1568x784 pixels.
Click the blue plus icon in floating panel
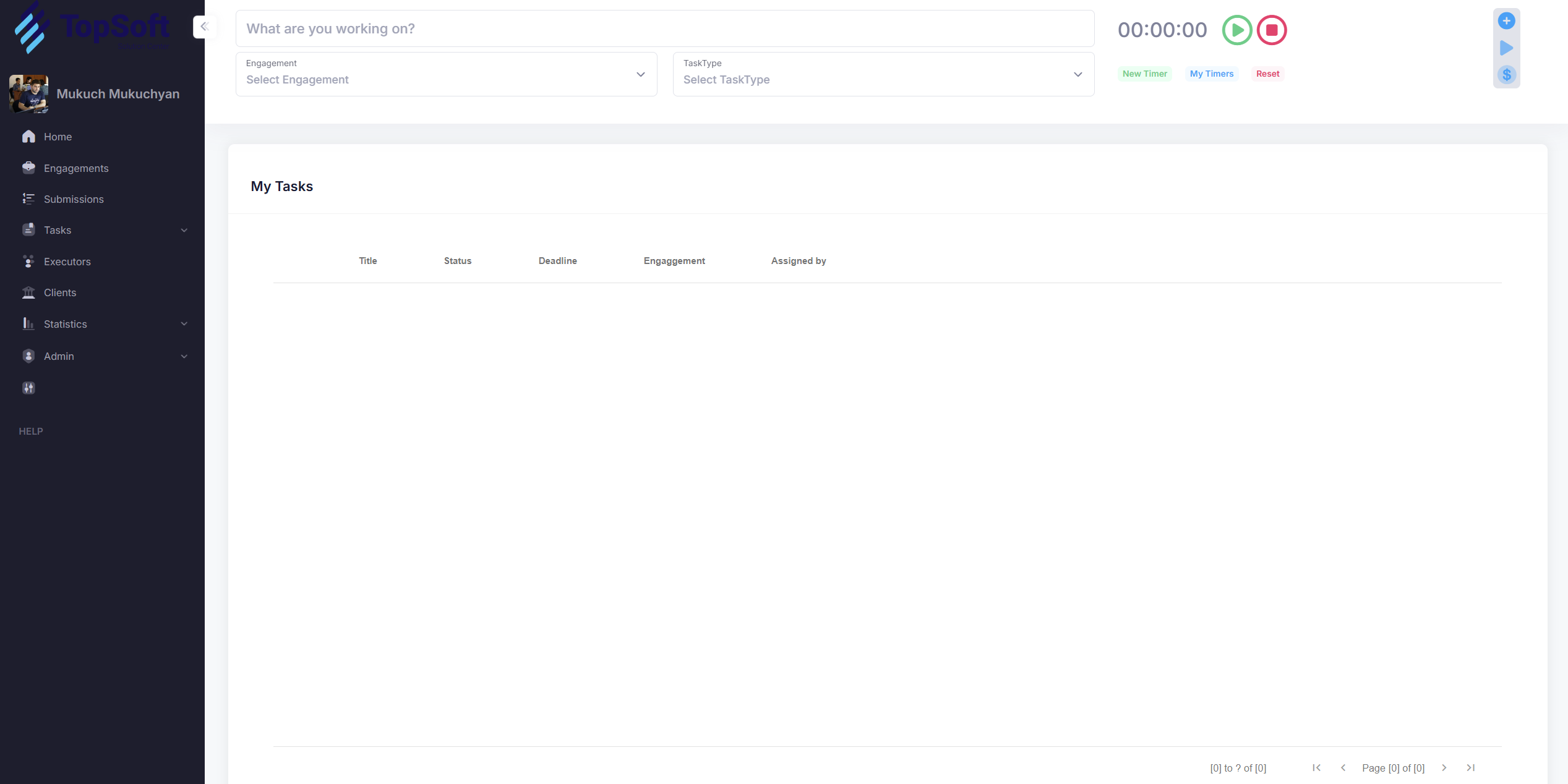pyautogui.click(x=1507, y=20)
